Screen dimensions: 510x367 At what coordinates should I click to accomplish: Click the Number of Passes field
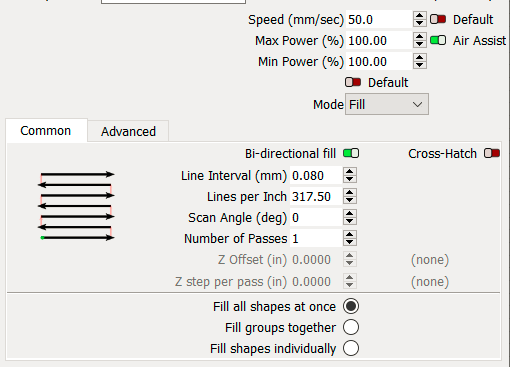click(x=316, y=238)
